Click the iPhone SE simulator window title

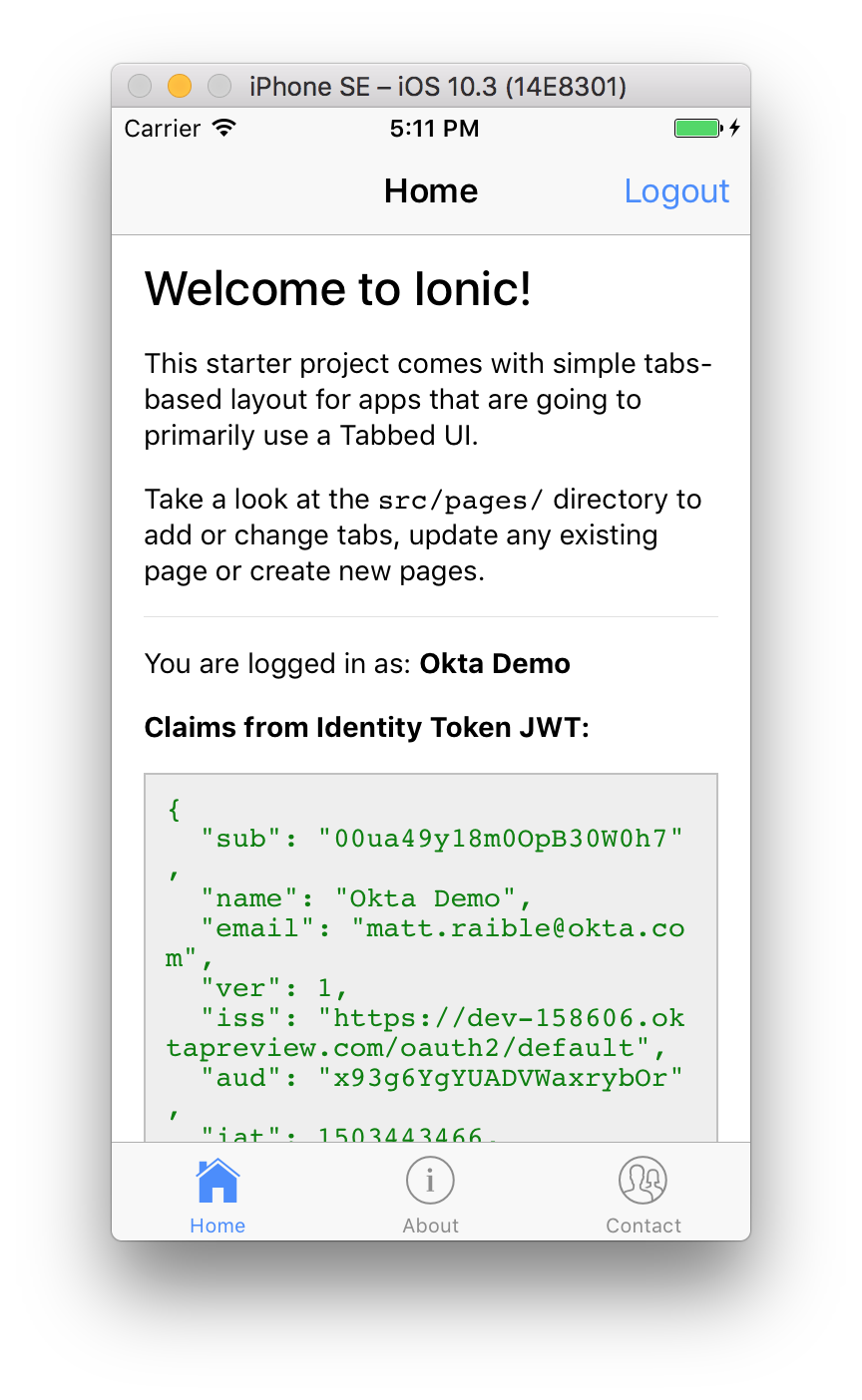(437, 87)
